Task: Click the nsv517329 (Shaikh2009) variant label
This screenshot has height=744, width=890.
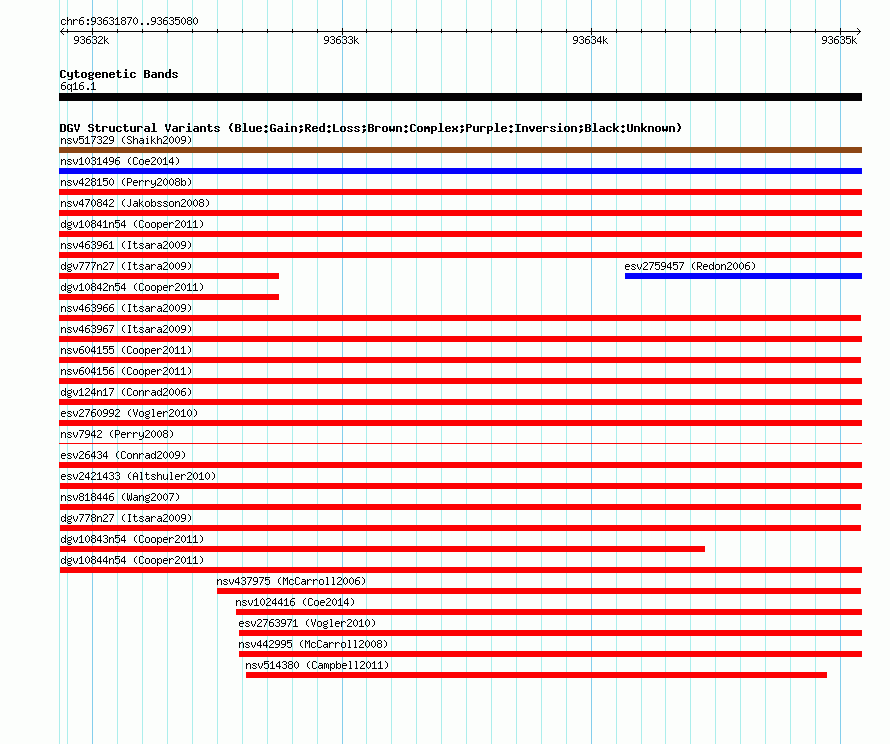Action: [126, 140]
